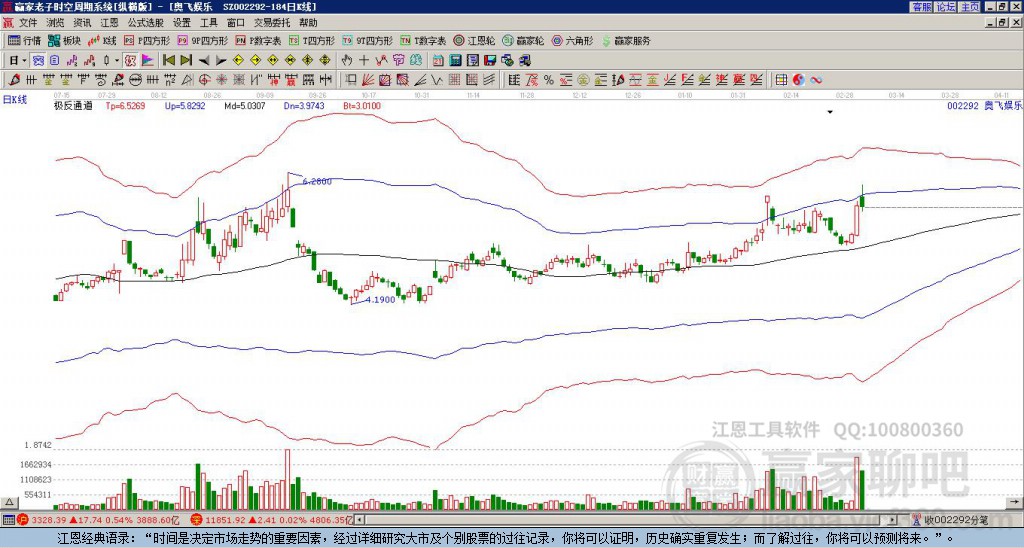Screen dimensions: 1024x548
Task: Open the 浏览 menu
Action: tap(56, 23)
